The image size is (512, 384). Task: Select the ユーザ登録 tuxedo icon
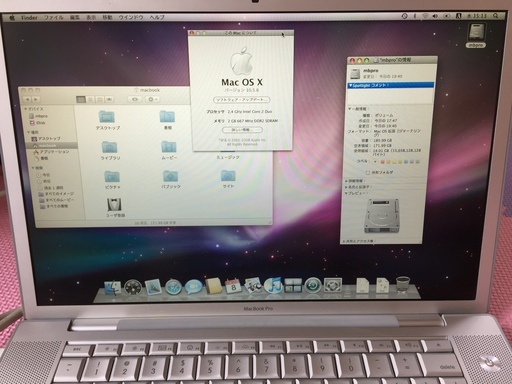point(114,205)
